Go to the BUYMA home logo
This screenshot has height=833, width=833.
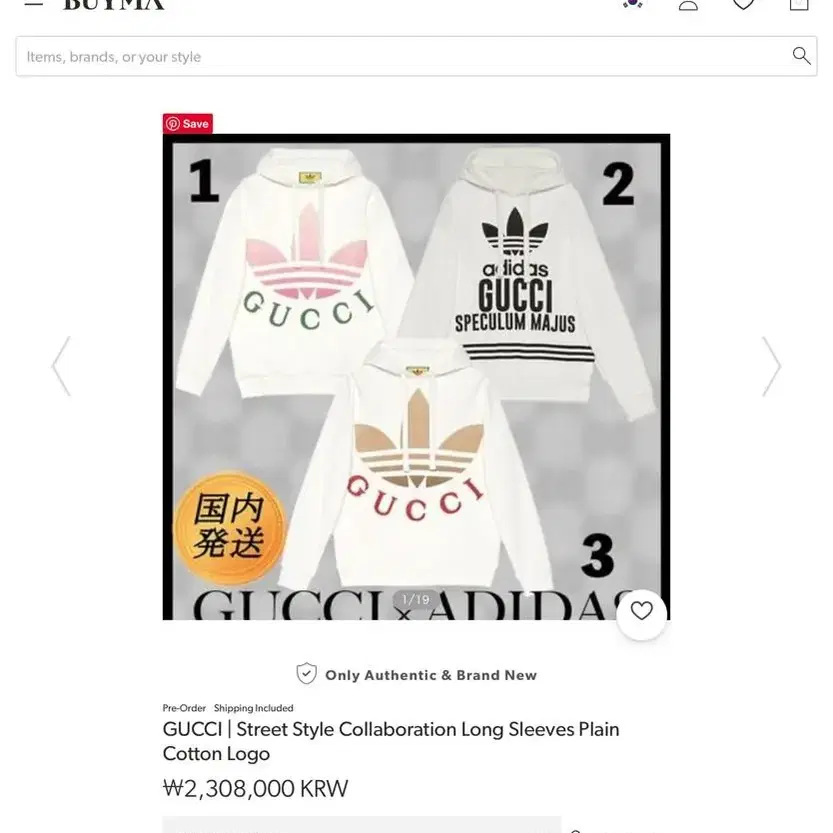(114, 4)
